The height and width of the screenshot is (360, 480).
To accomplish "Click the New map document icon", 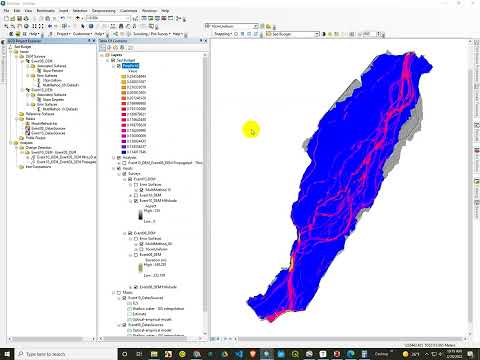I will point(6,19).
